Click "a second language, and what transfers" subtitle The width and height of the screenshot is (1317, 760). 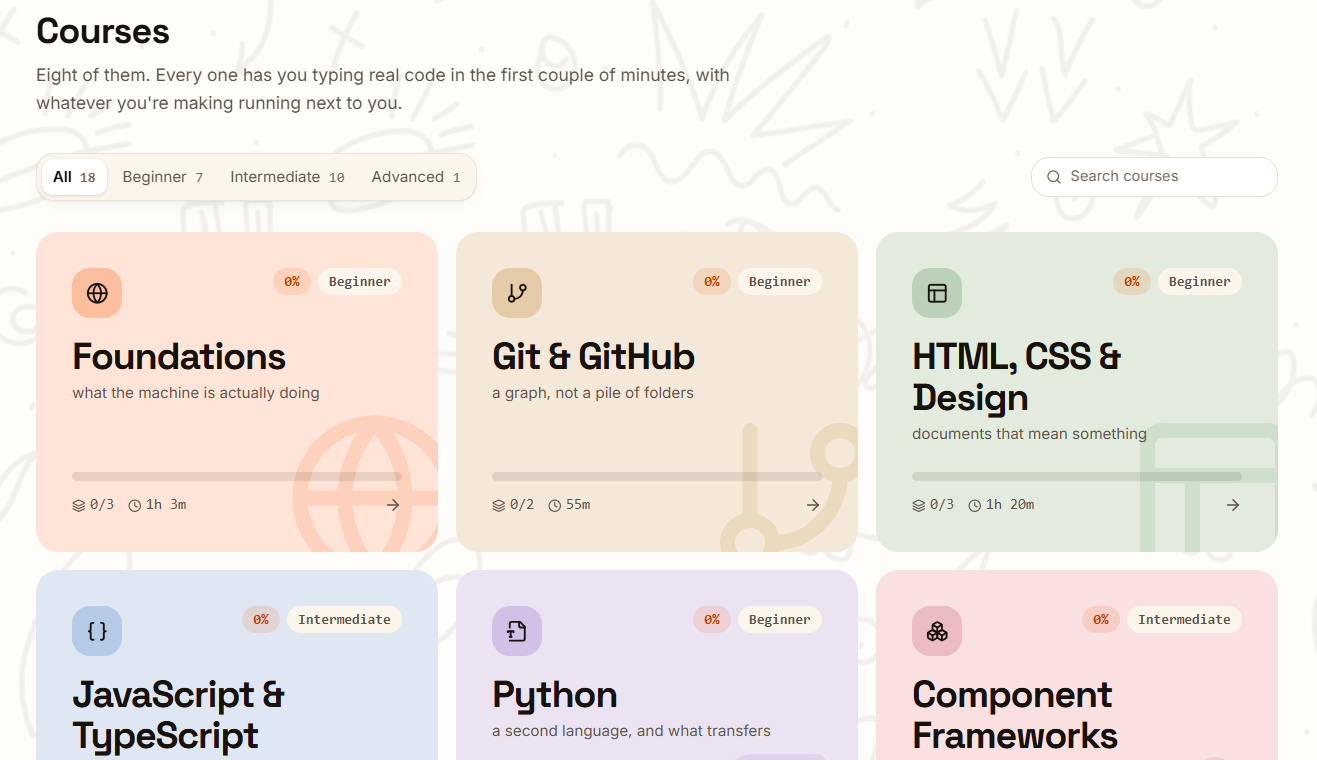point(631,731)
